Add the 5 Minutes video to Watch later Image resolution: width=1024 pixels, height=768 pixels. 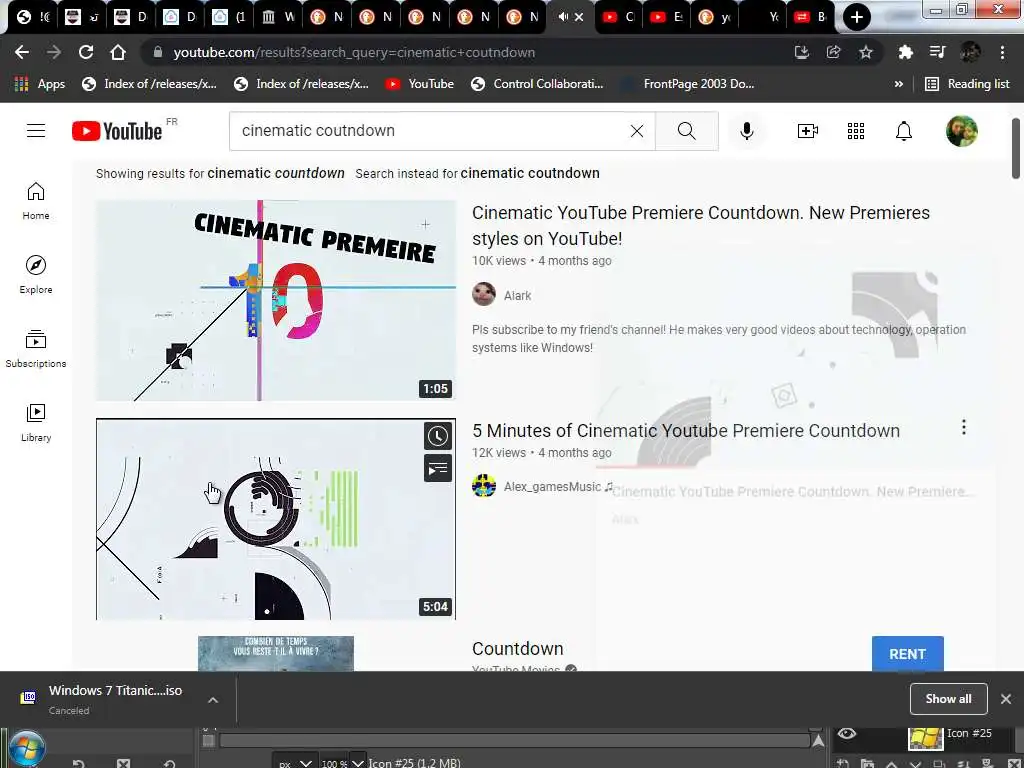point(438,436)
